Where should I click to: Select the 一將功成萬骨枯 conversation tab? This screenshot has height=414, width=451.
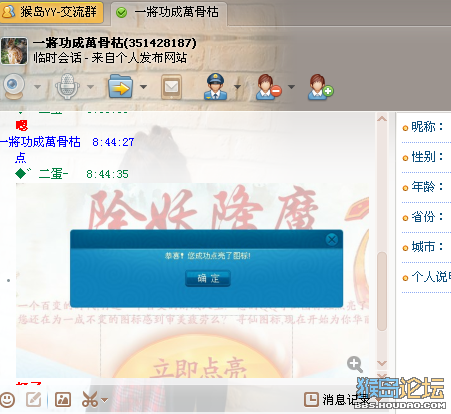click(169, 13)
